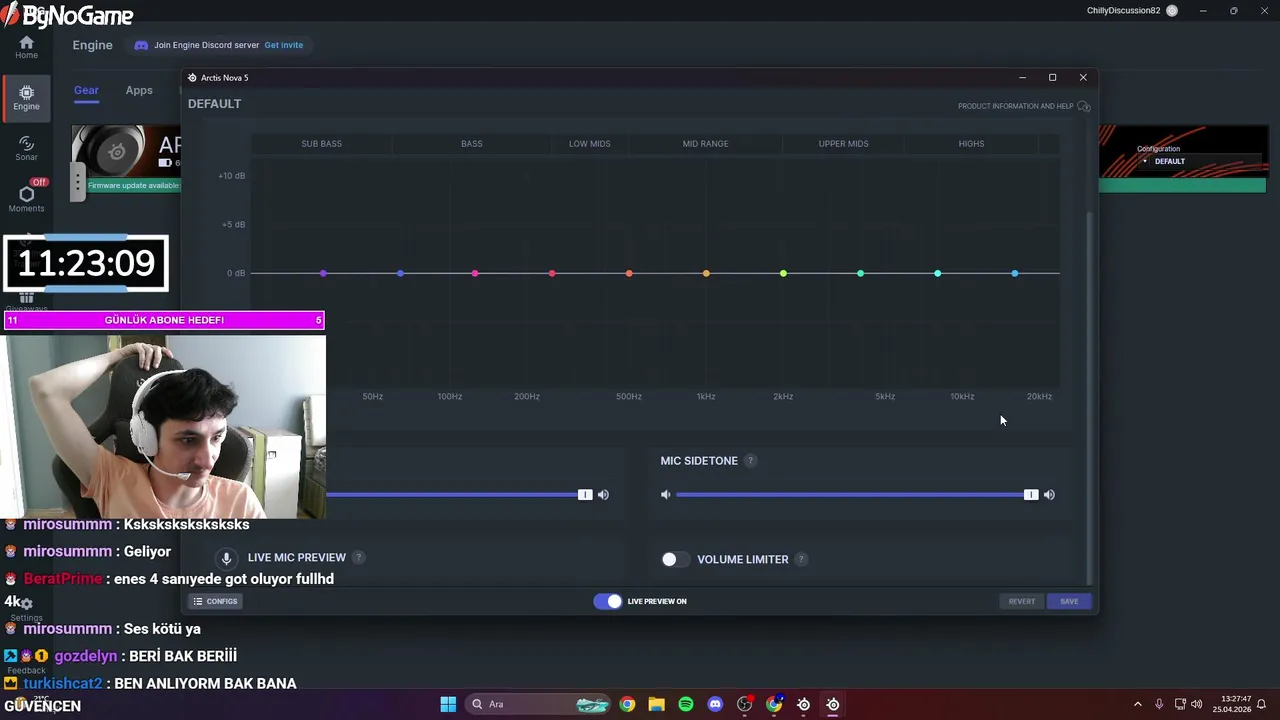This screenshot has width=1280, height=720.
Task: Click the mic sidetone low-volume speaker icon
Action: click(666, 495)
